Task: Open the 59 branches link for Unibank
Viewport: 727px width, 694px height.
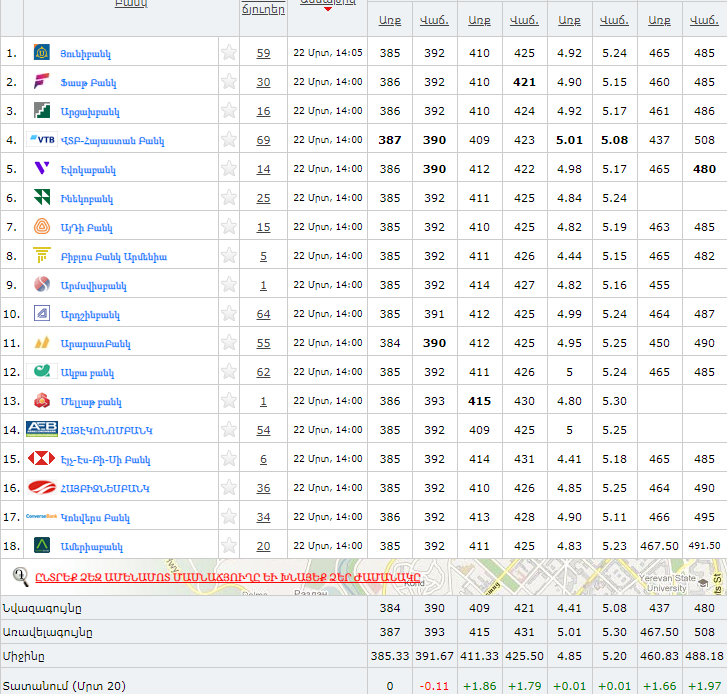Action: pyautogui.click(x=263, y=53)
